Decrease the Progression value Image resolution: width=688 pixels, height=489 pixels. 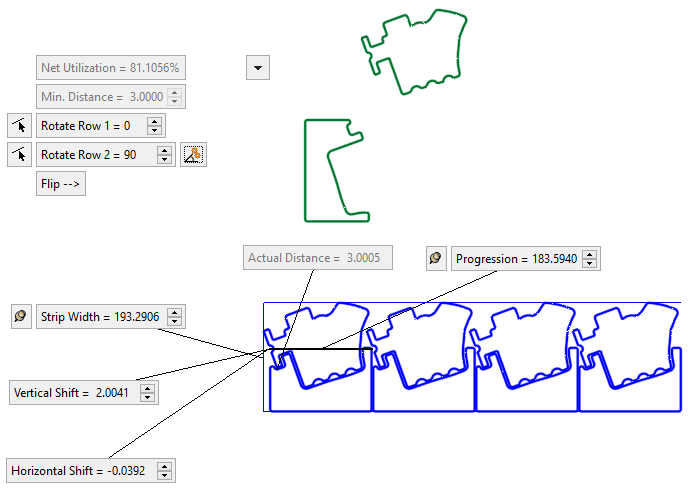tap(590, 263)
